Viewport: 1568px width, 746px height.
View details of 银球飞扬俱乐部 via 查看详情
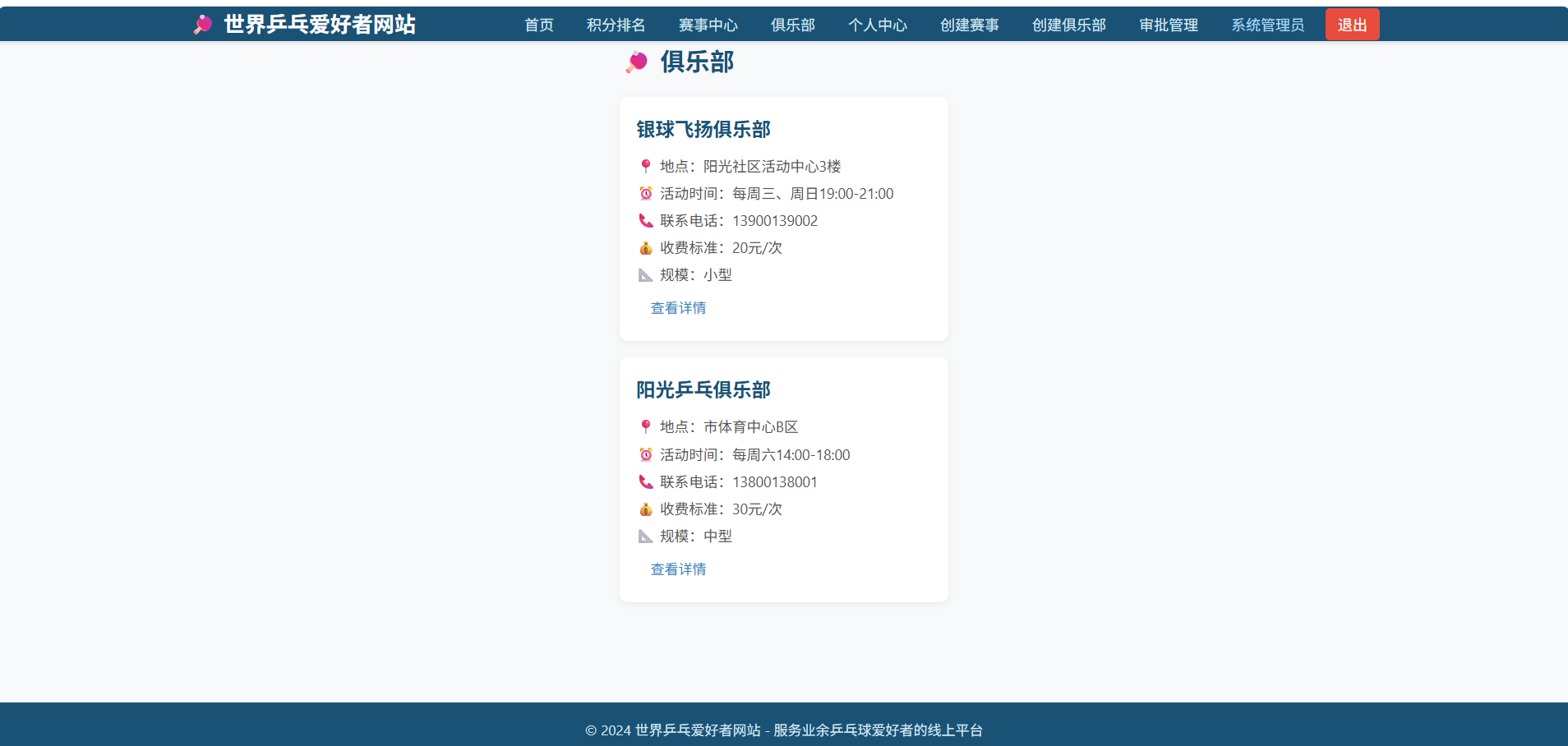679,308
